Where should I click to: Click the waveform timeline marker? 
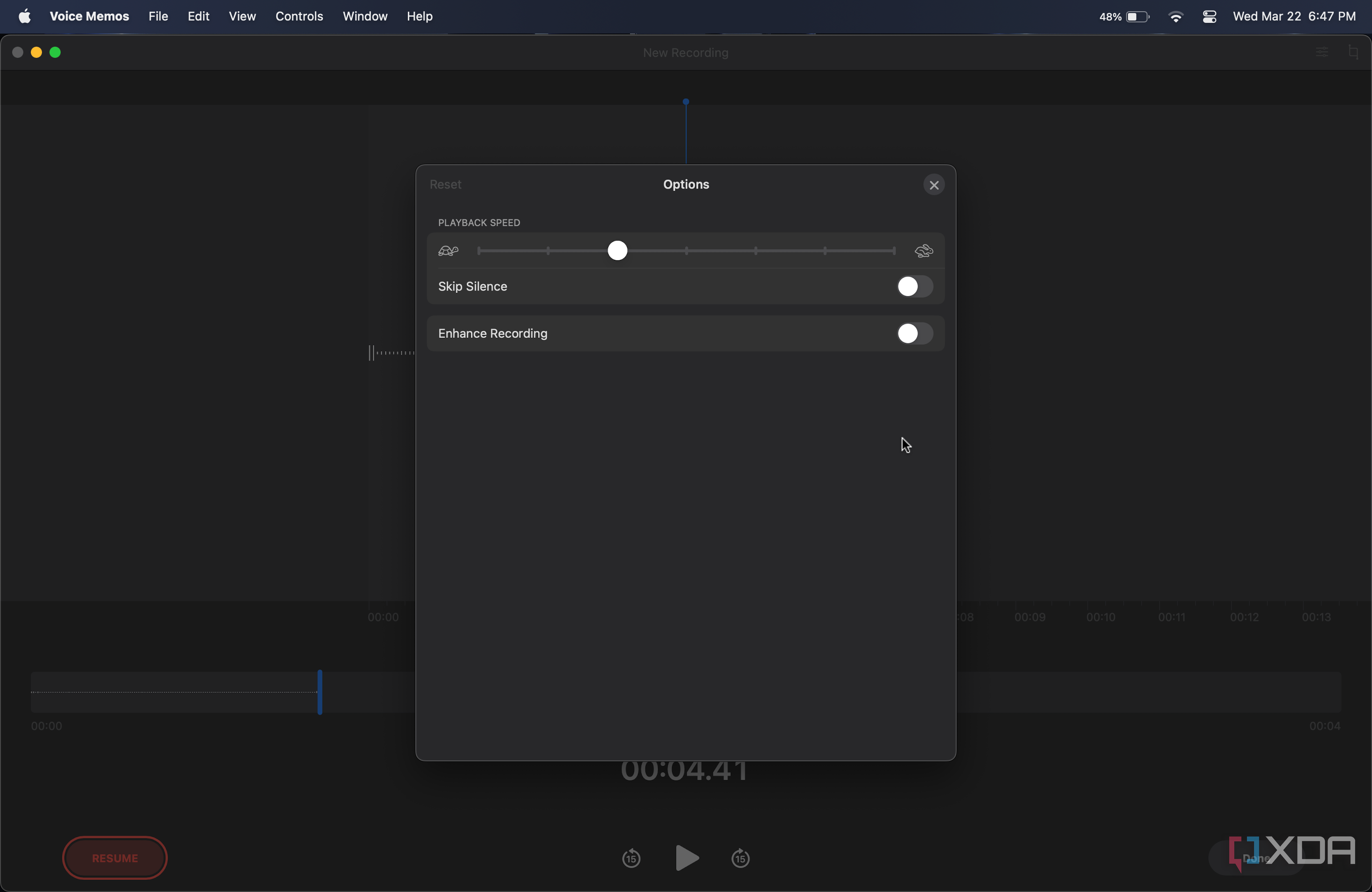[686, 102]
